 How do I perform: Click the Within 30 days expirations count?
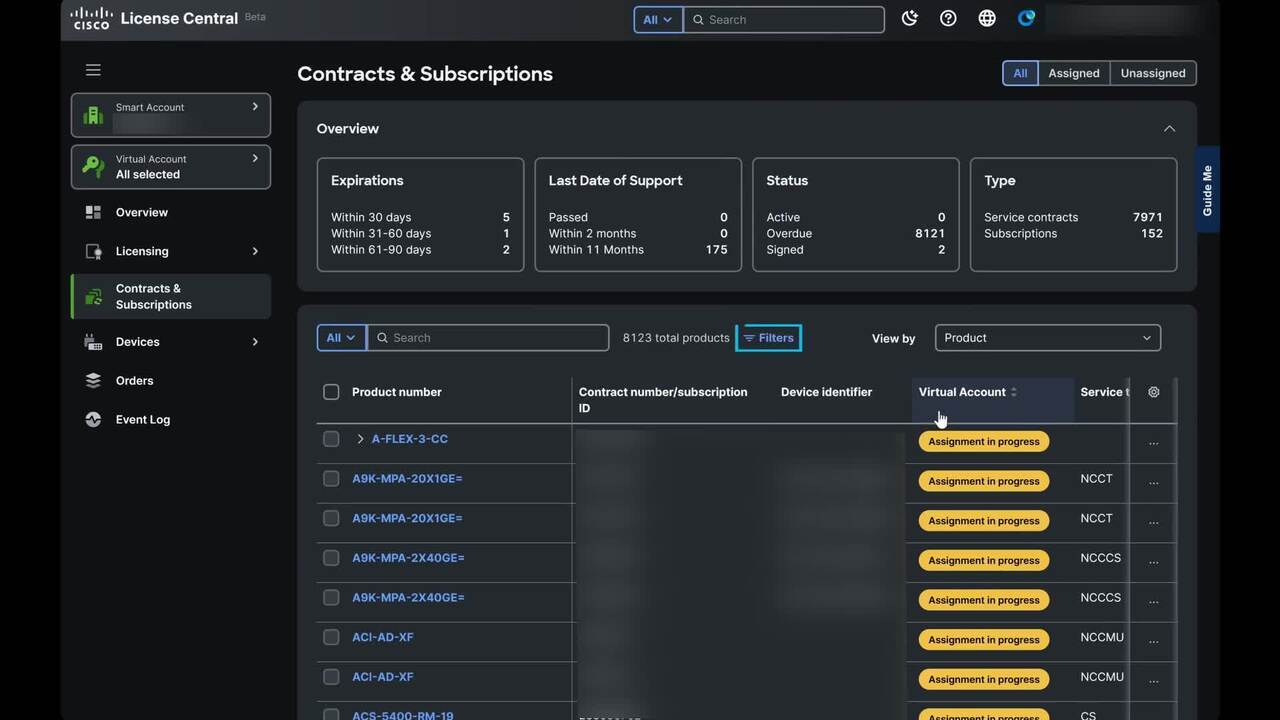click(x=506, y=217)
